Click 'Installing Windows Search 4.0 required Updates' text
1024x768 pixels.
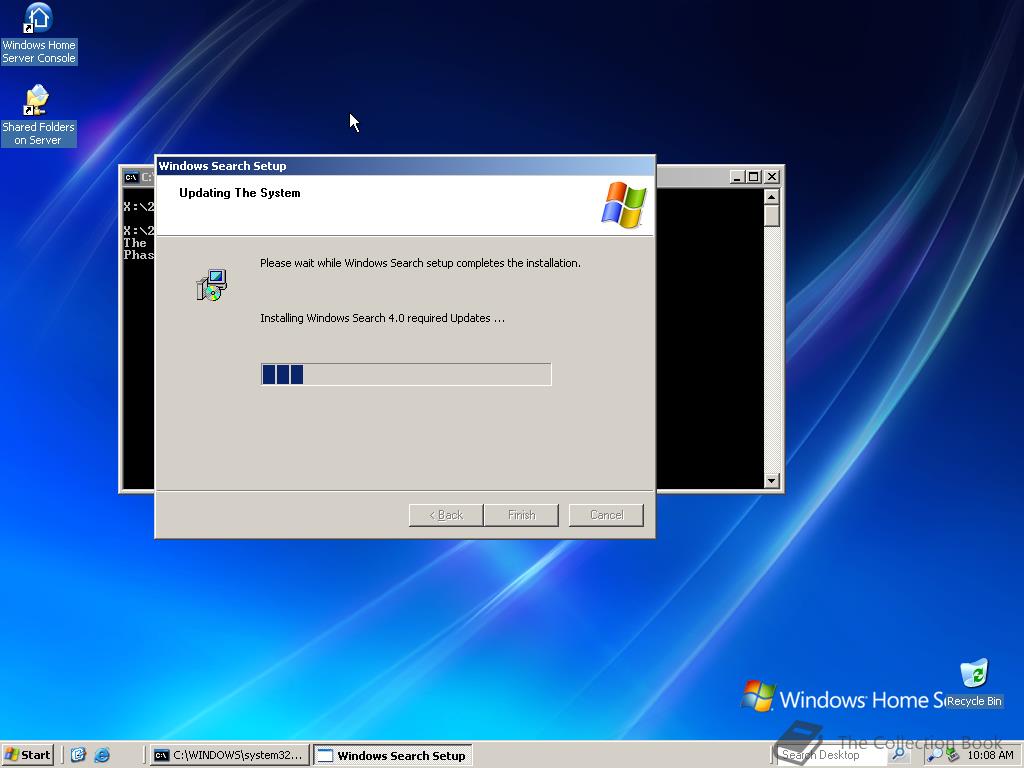[x=382, y=318]
